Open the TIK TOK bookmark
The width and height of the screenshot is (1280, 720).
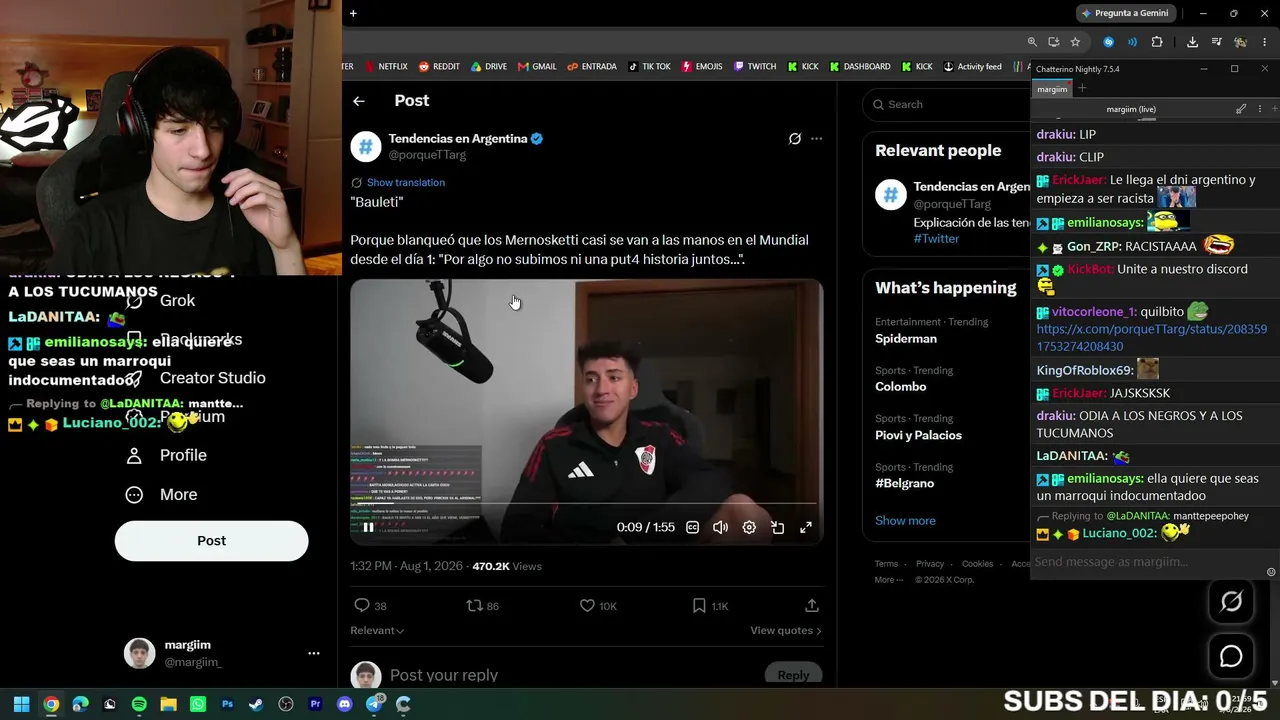click(x=649, y=67)
